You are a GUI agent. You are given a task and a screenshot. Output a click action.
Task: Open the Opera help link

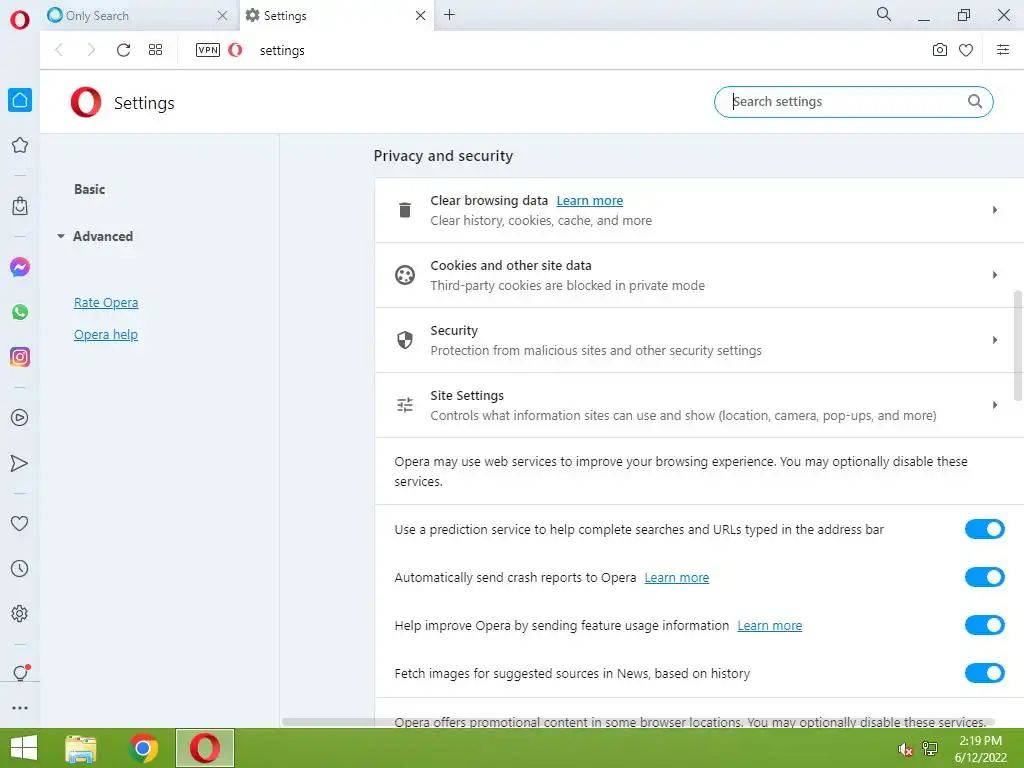(x=106, y=334)
